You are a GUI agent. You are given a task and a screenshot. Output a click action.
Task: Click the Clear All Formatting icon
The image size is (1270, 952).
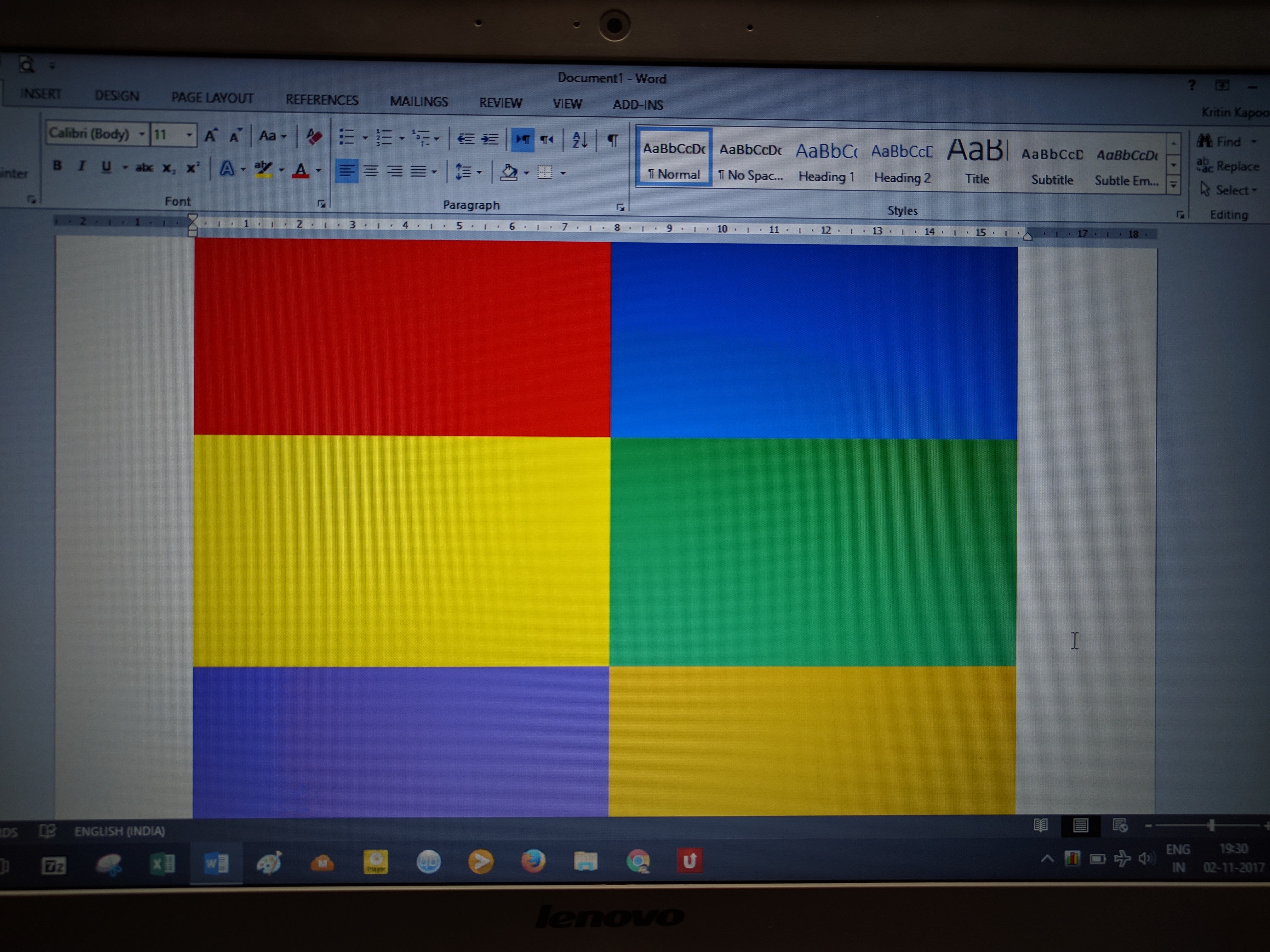coord(313,137)
